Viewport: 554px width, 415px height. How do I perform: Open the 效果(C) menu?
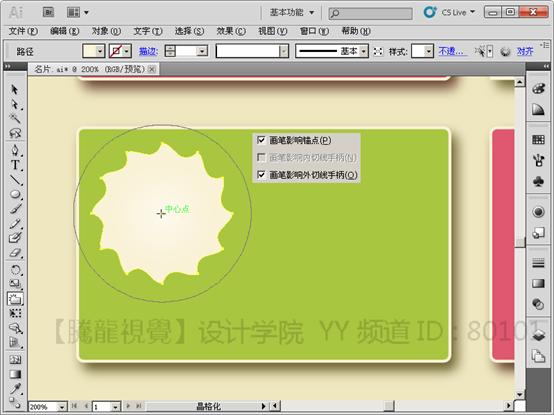coord(231,31)
